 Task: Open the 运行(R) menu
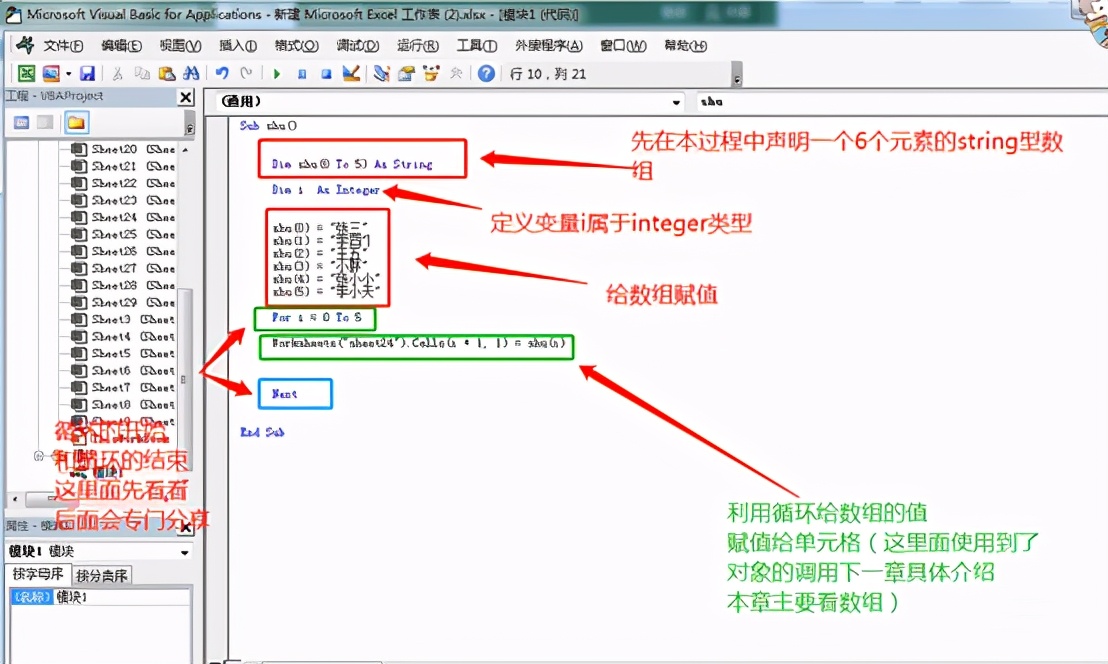point(418,46)
